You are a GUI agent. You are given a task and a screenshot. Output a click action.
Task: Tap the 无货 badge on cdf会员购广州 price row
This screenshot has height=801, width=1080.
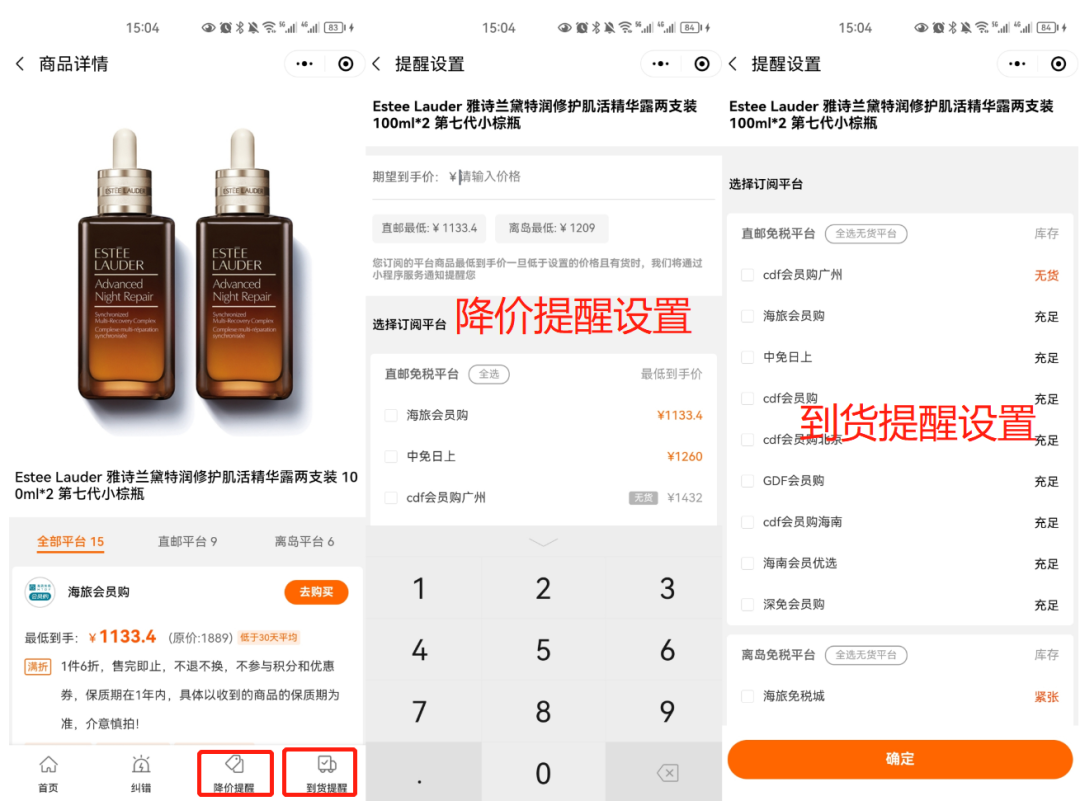pyautogui.click(x=643, y=498)
